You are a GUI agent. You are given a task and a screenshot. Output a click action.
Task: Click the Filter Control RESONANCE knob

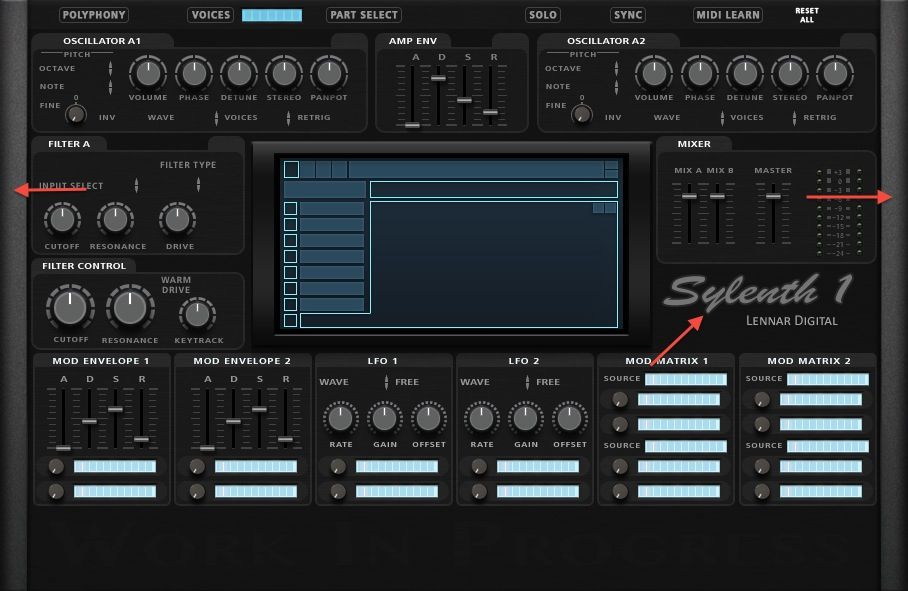click(130, 307)
